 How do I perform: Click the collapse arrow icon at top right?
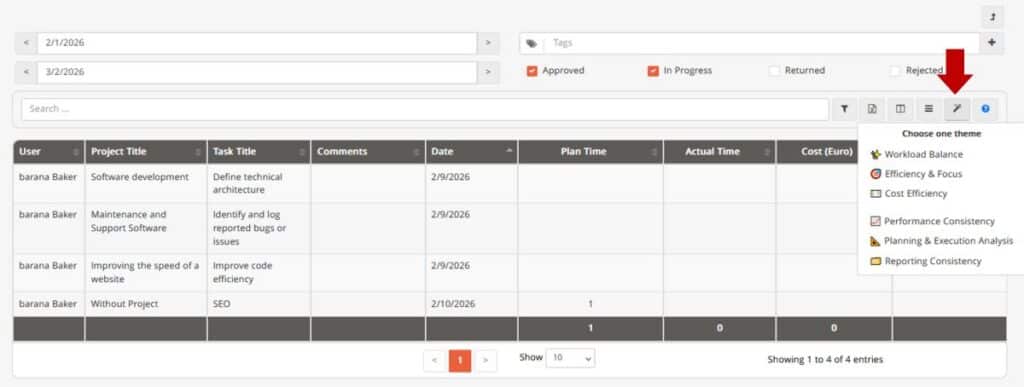(993, 17)
